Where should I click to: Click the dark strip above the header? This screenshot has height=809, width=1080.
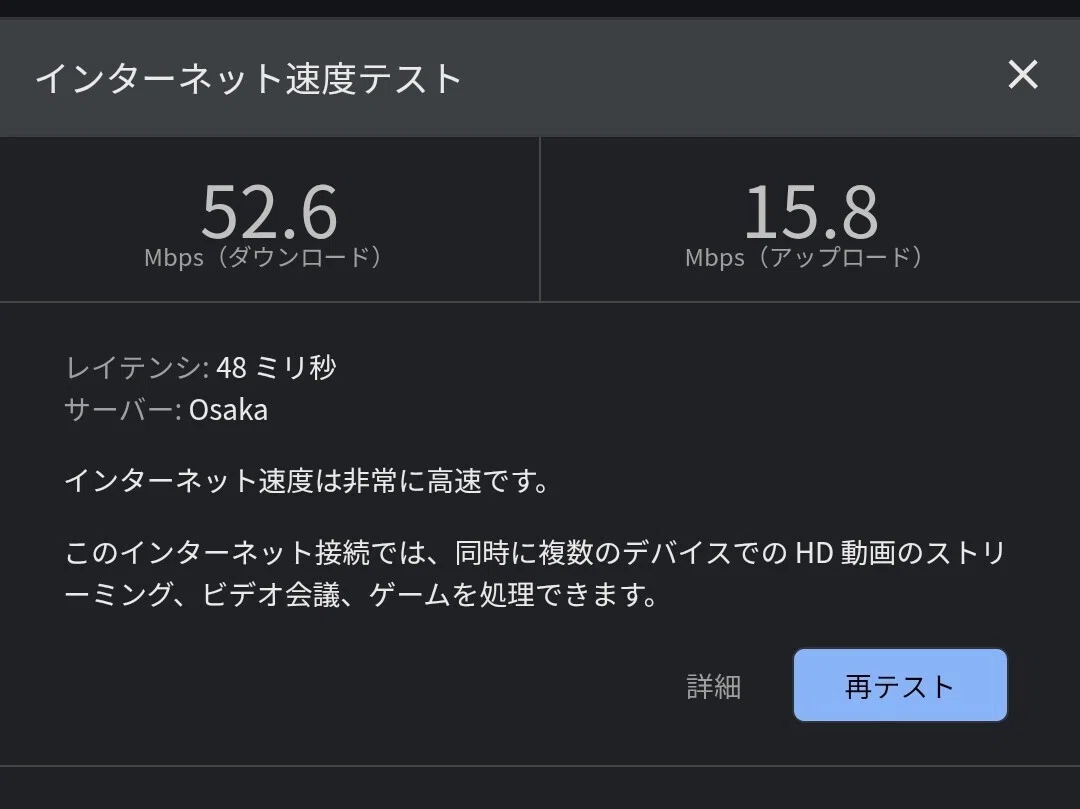pyautogui.click(x=540, y=8)
